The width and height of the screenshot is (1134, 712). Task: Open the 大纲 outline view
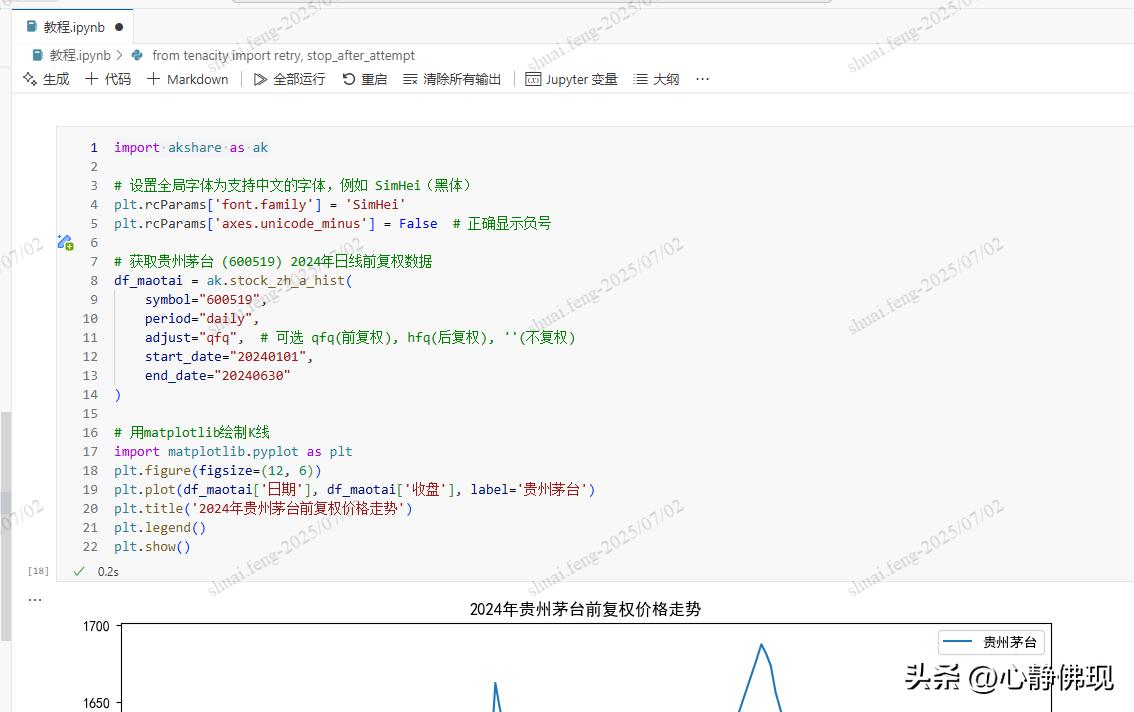coord(656,79)
